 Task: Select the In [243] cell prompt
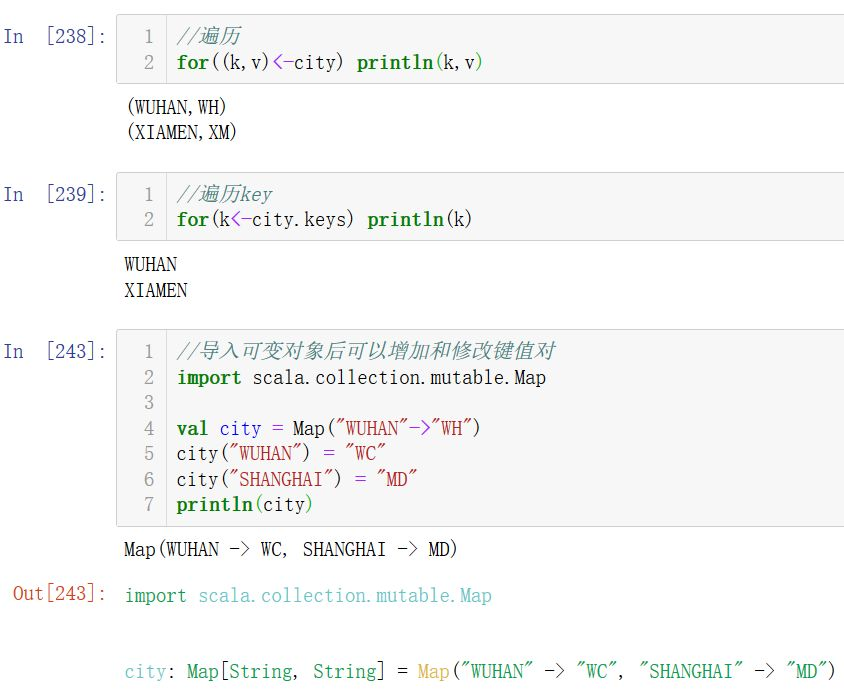(x=54, y=351)
